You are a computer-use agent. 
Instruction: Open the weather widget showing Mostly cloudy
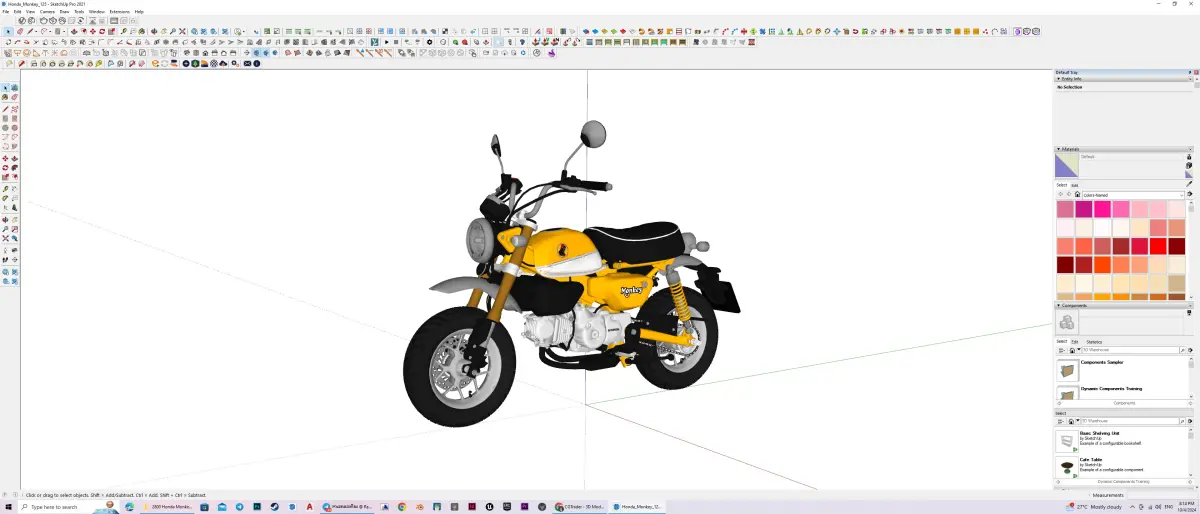(1093, 507)
